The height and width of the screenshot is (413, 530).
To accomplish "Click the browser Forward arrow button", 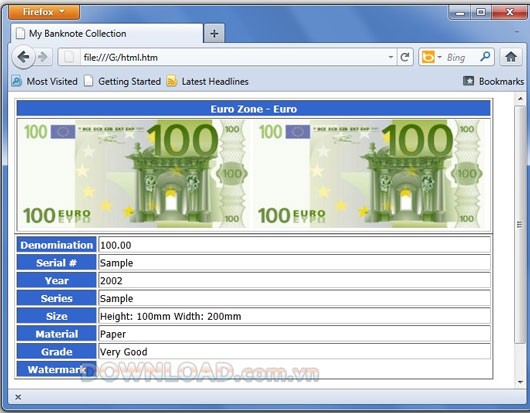I will pos(43,57).
